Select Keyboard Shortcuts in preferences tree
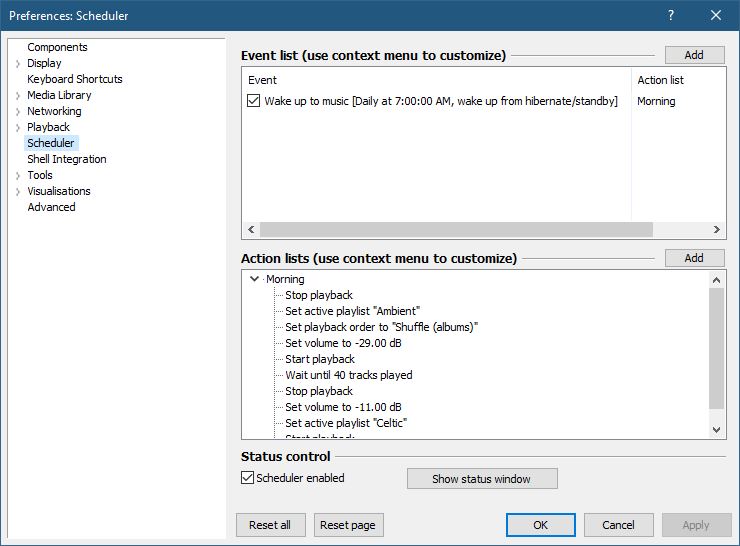Screen dimensions: 740x546 [x=75, y=79]
